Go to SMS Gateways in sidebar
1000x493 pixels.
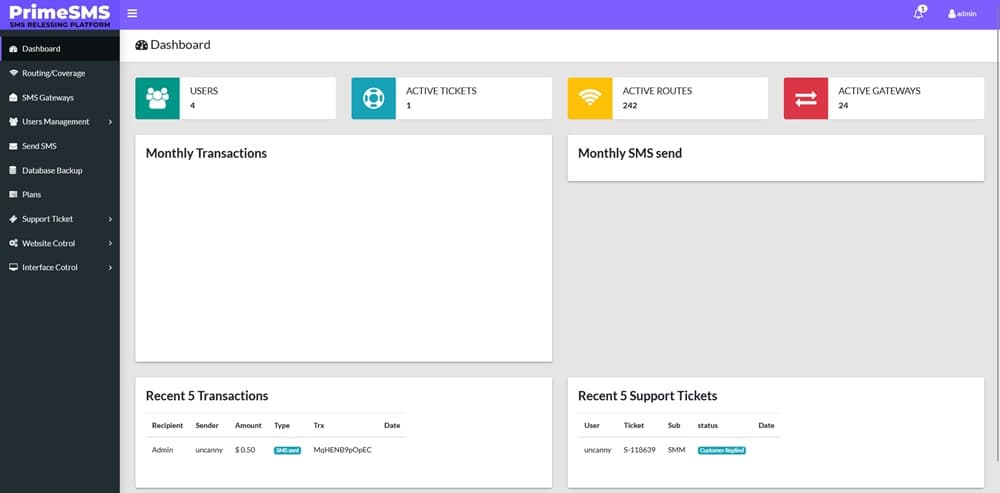coord(47,98)
